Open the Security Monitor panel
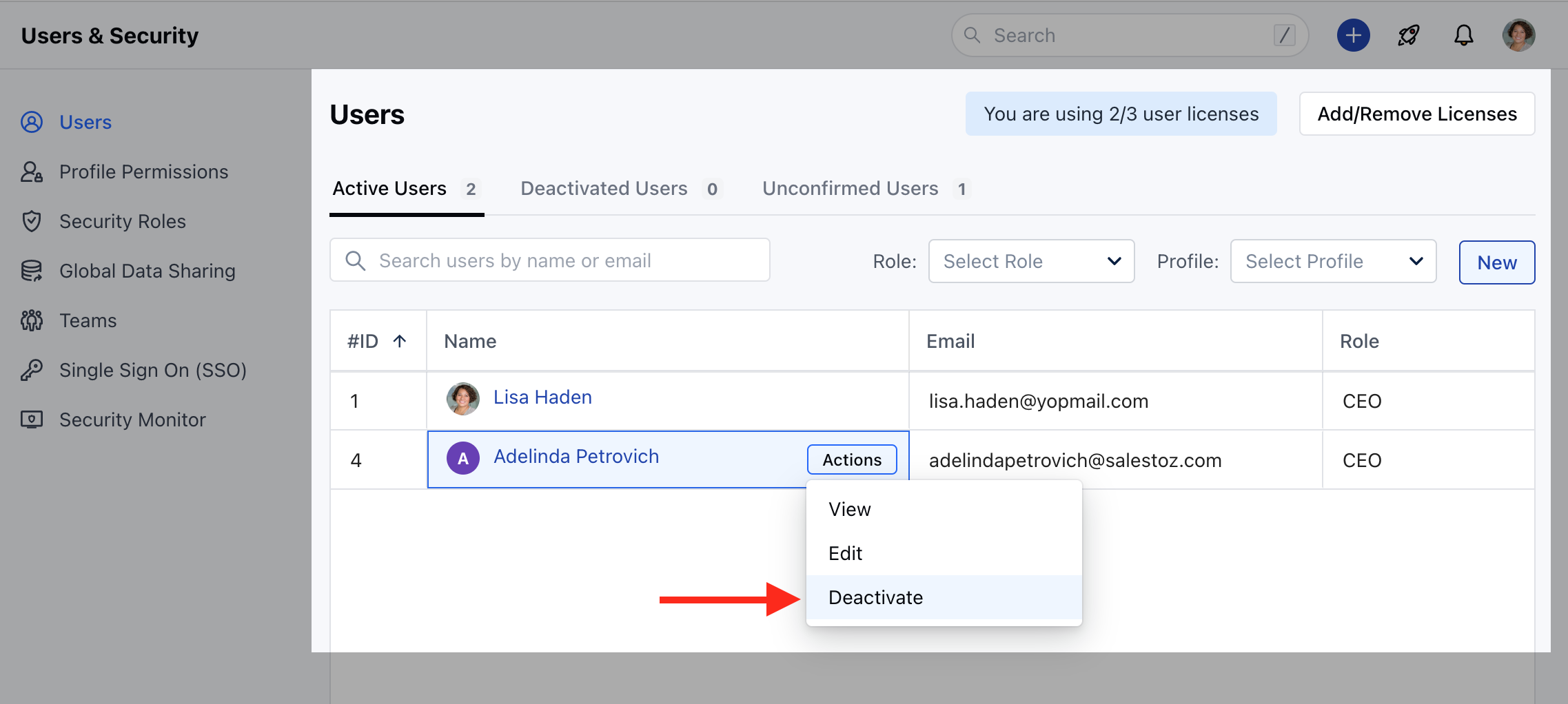This screenshot has width=1568, height=704. [132, 420]
